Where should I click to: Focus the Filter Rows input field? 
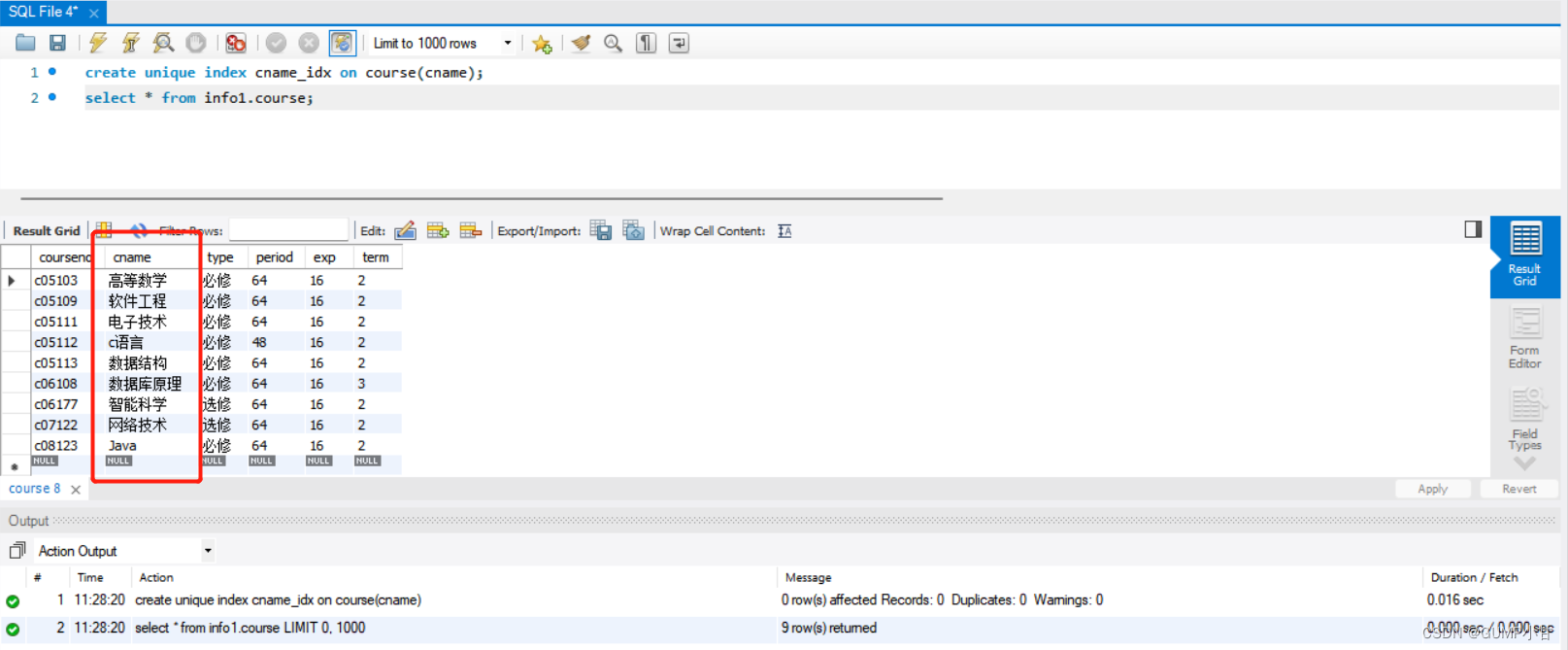[x=288, y=230]
